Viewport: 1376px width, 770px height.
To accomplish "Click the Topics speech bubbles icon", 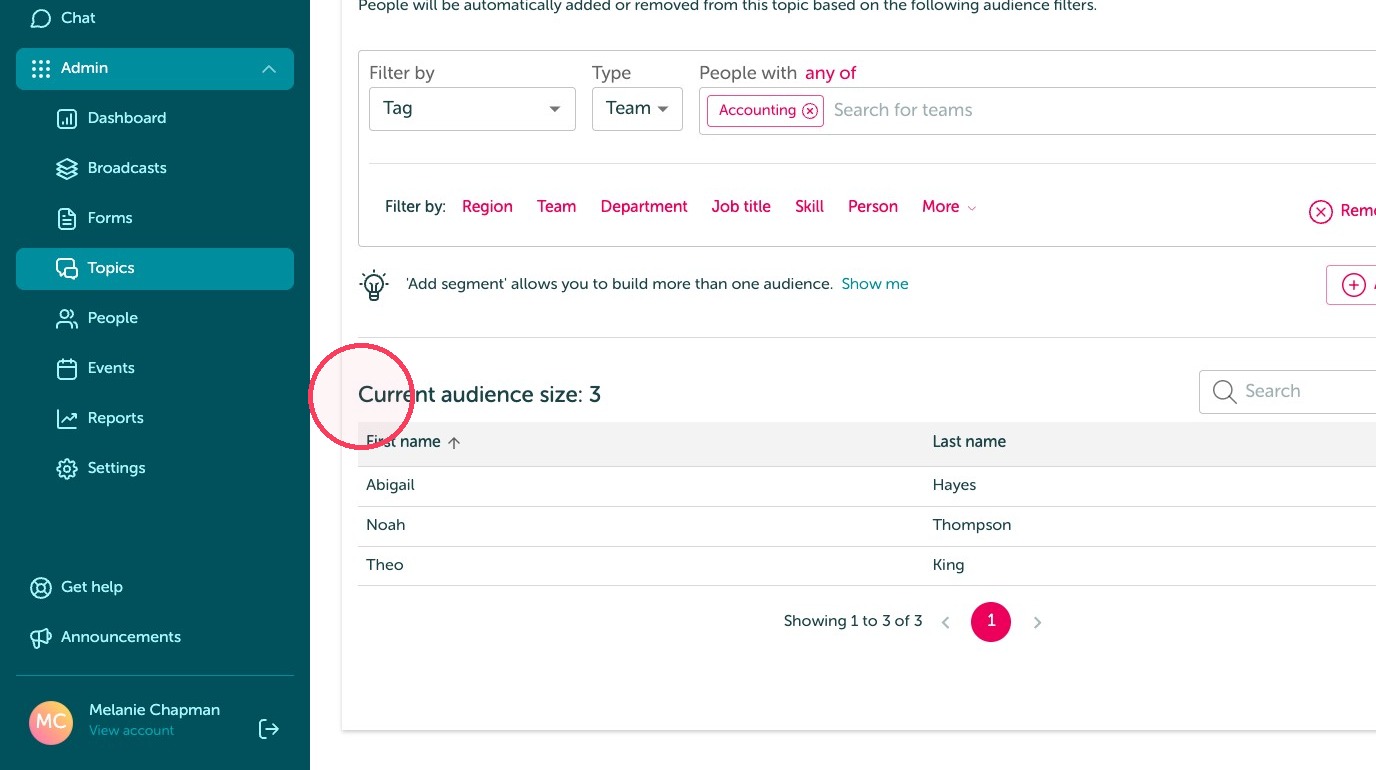I will (x=67, y=268).
